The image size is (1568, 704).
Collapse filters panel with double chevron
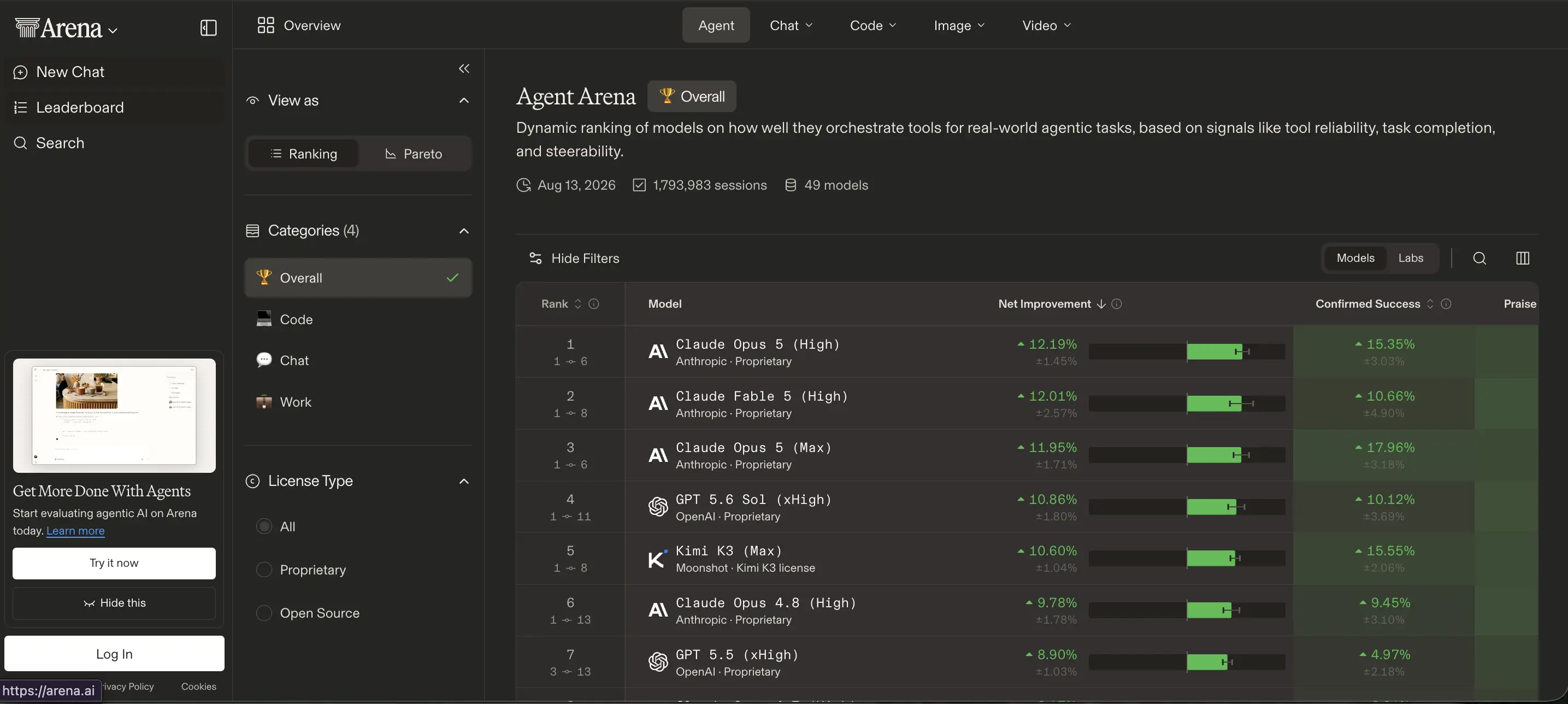(x=464, y=68)
